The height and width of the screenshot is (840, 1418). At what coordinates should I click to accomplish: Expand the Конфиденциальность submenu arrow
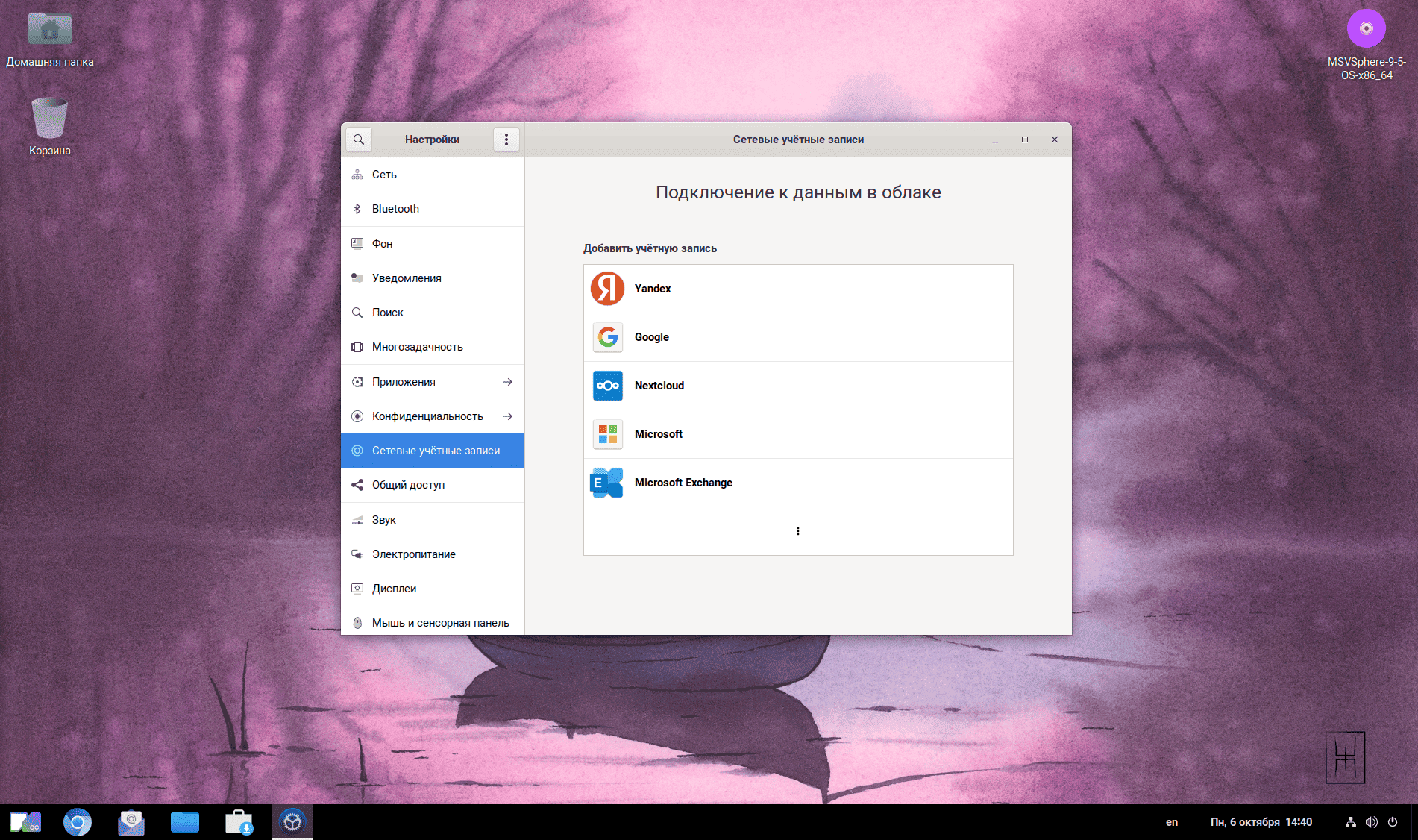[508, 416]
